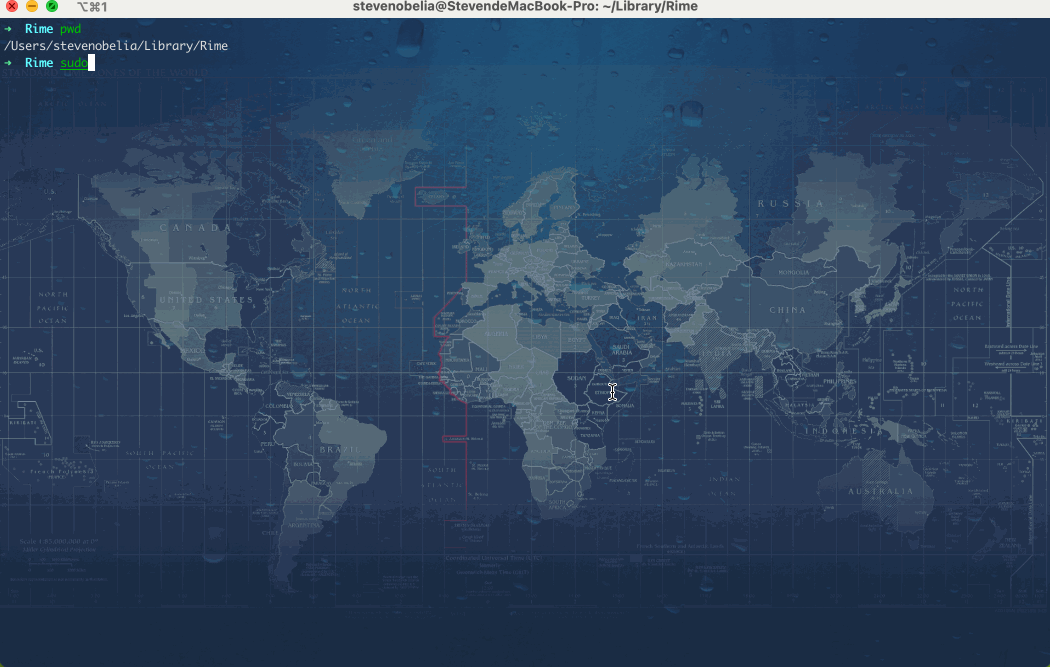Click the RUSSIA label on the map background
The image size is (1050, 667).
point(790,204)
